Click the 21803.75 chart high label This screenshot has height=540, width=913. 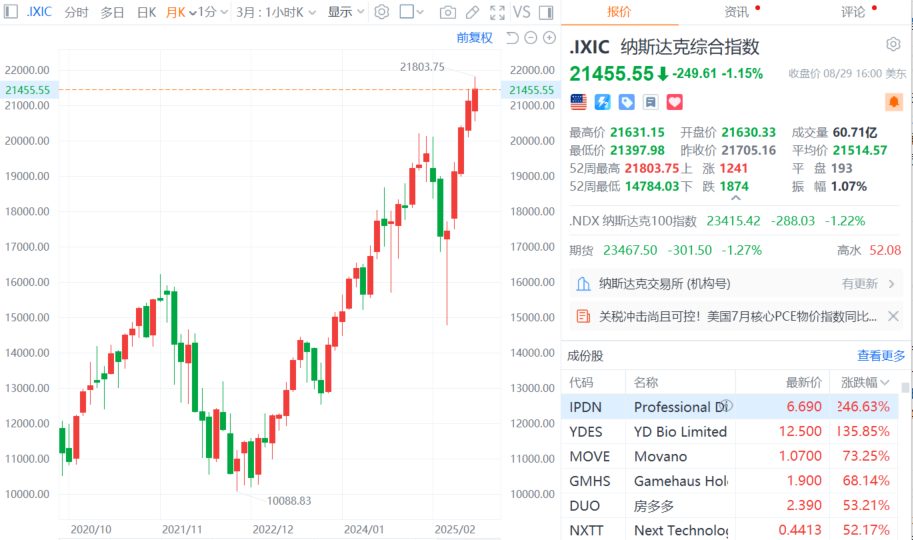click(422, 67)
